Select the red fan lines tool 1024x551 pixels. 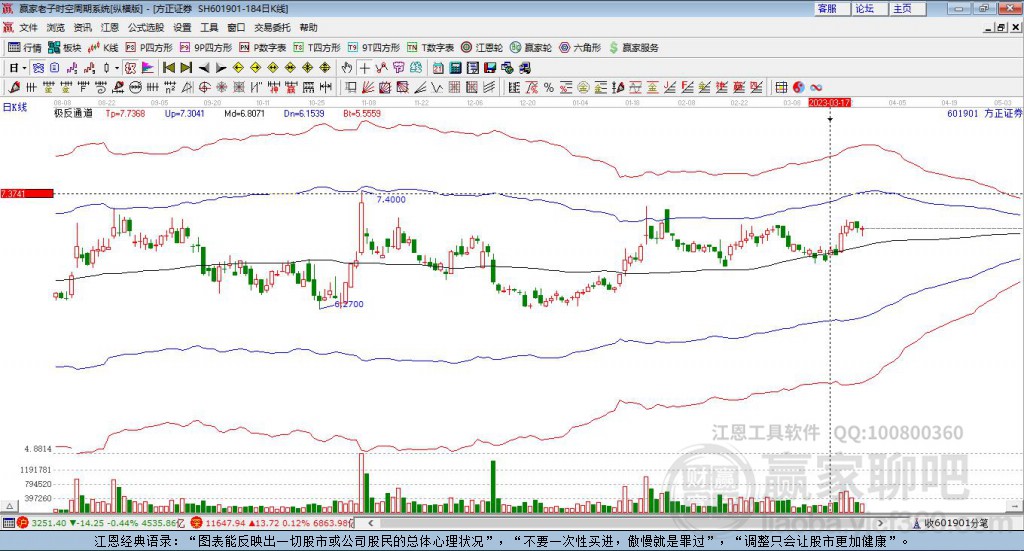[368, 87]
